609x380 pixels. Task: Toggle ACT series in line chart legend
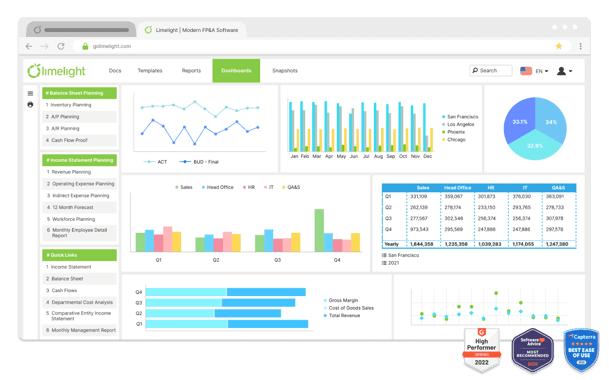(155, 162)
